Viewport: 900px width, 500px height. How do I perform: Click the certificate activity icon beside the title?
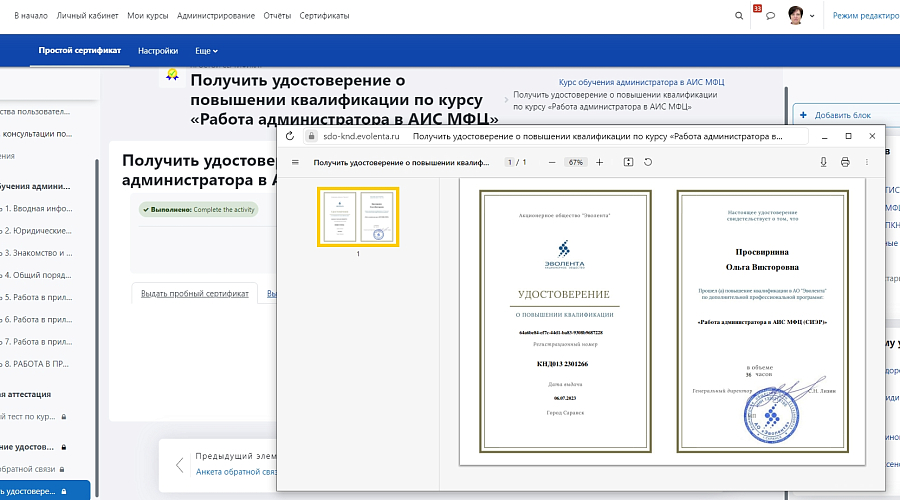point(172,75)
